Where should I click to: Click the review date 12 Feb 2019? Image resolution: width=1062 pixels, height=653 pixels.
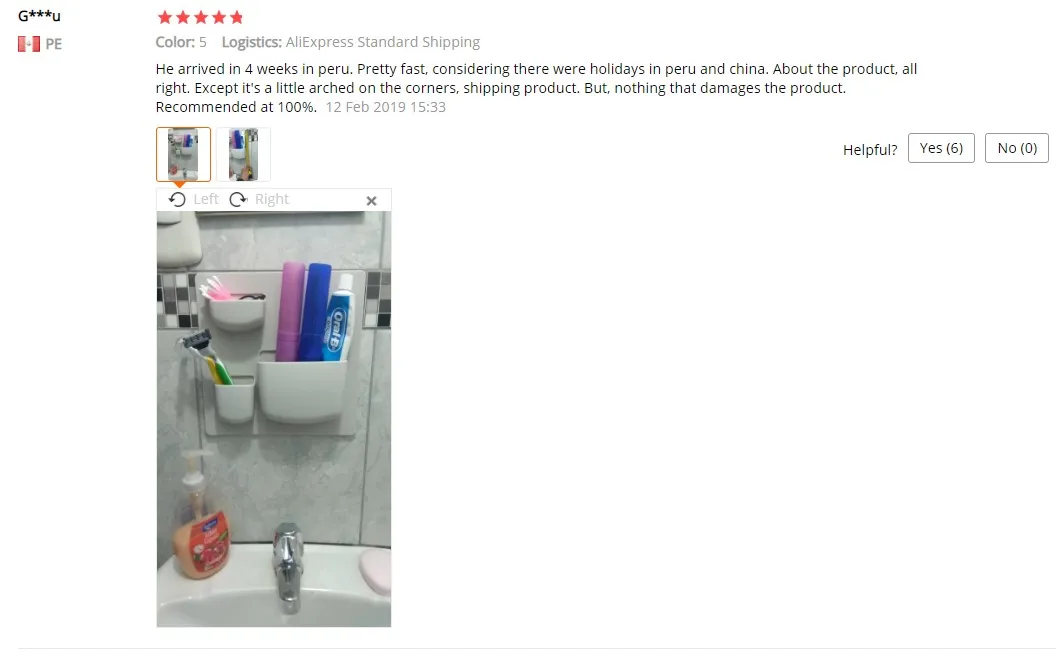(385, 107)
